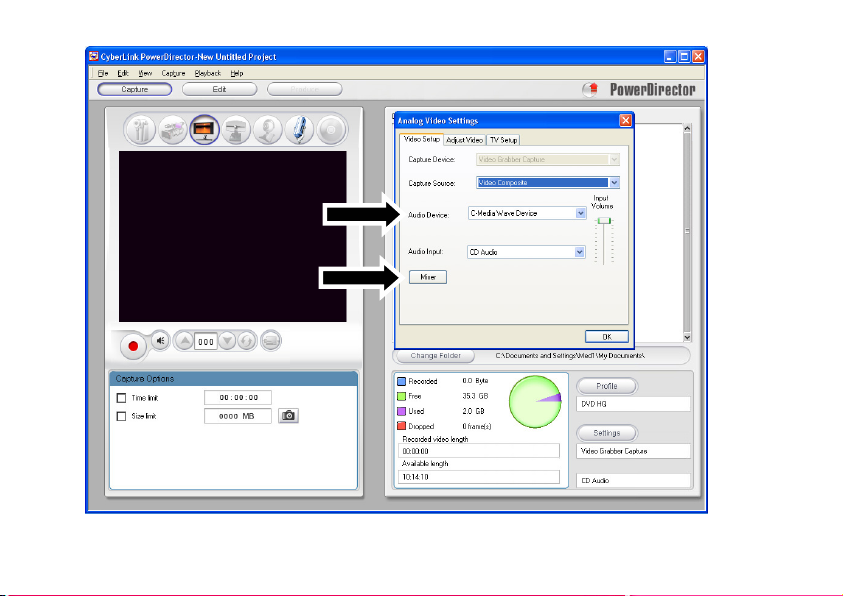This screenshot has width=843, height=596.
Task: Open the Audio Input dropdown
Action: (580, 252)
